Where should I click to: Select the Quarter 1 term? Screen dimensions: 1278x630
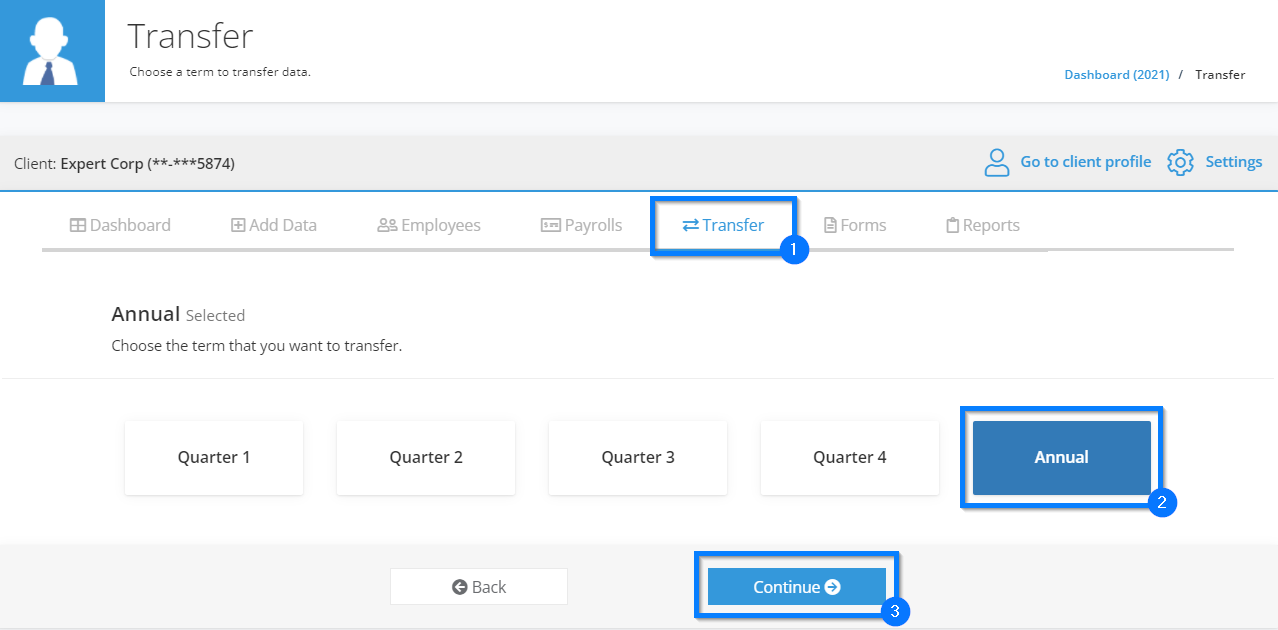pyautogui.click(x=214, y=458)
